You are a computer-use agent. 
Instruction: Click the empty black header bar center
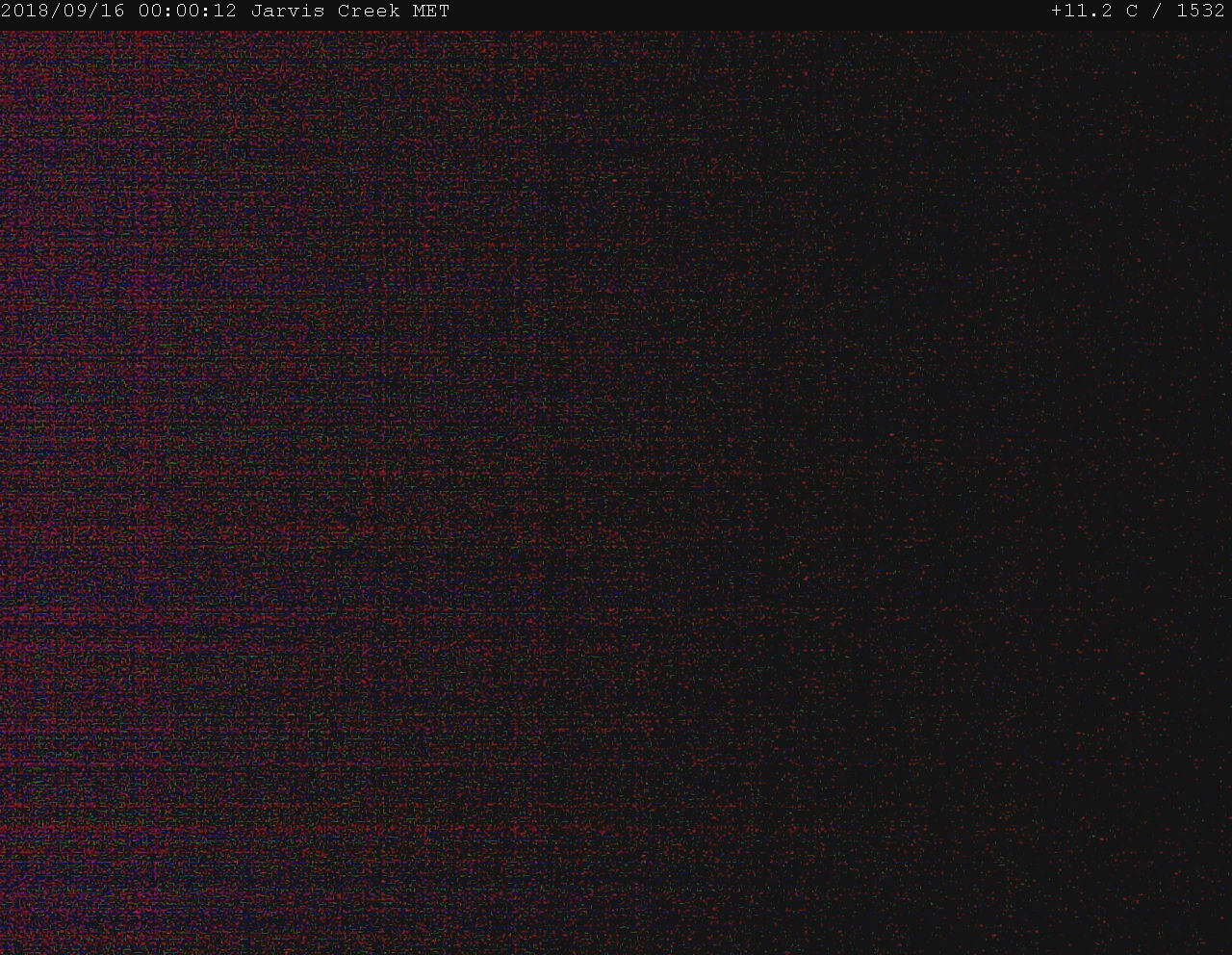[x=751, y=12]
